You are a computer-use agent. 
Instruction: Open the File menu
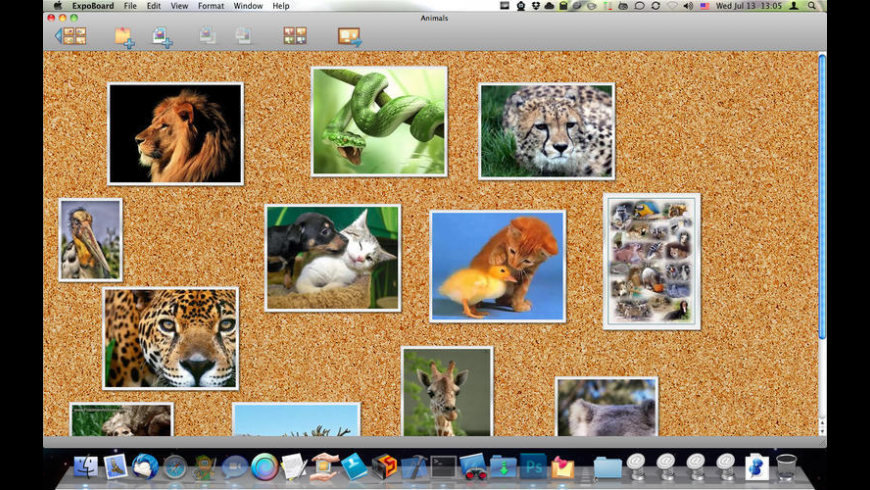130,6
